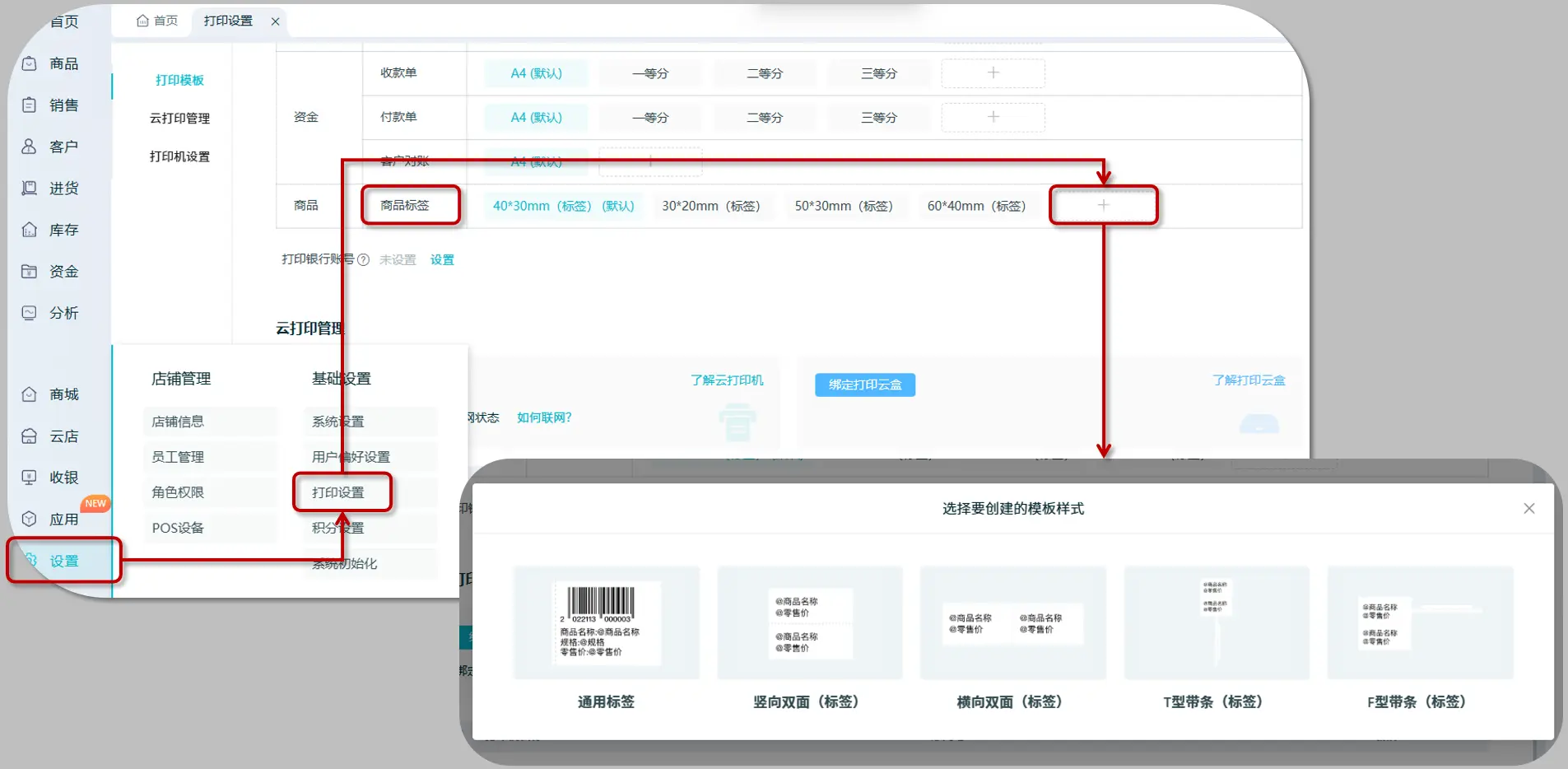
Task: Close the template style dialog
Action: tap(1529, 508)
